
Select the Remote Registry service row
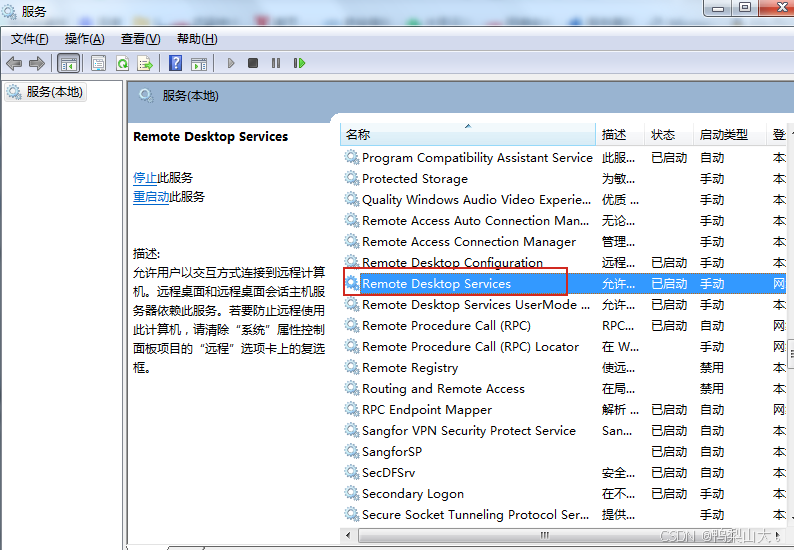coord(410,368)
